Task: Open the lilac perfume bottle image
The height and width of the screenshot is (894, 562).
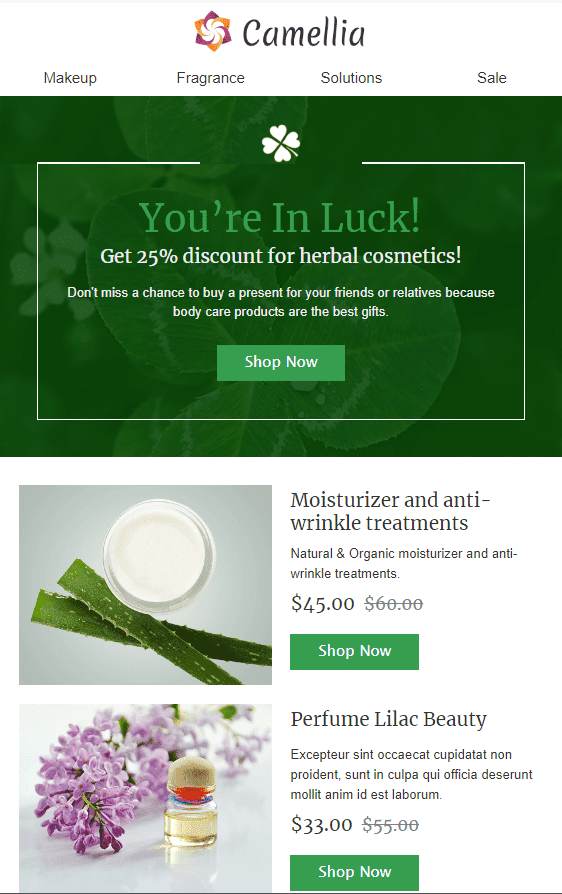Action: tap(145, 798)
